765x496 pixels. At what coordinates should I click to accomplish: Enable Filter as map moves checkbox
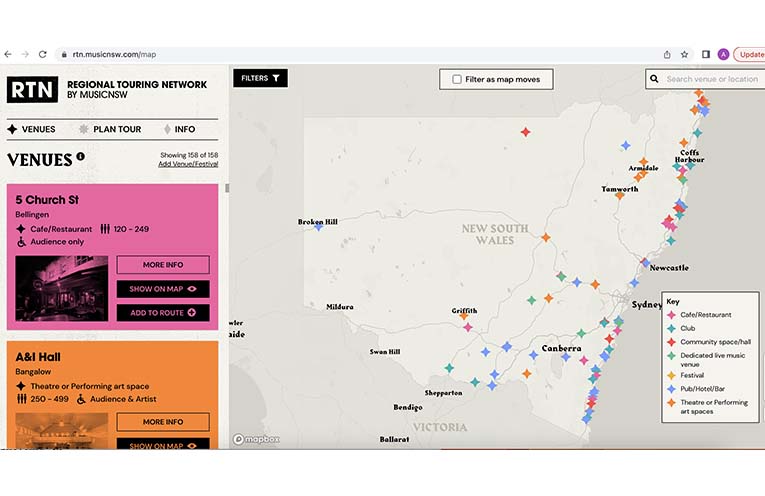(x=457, y=79)
